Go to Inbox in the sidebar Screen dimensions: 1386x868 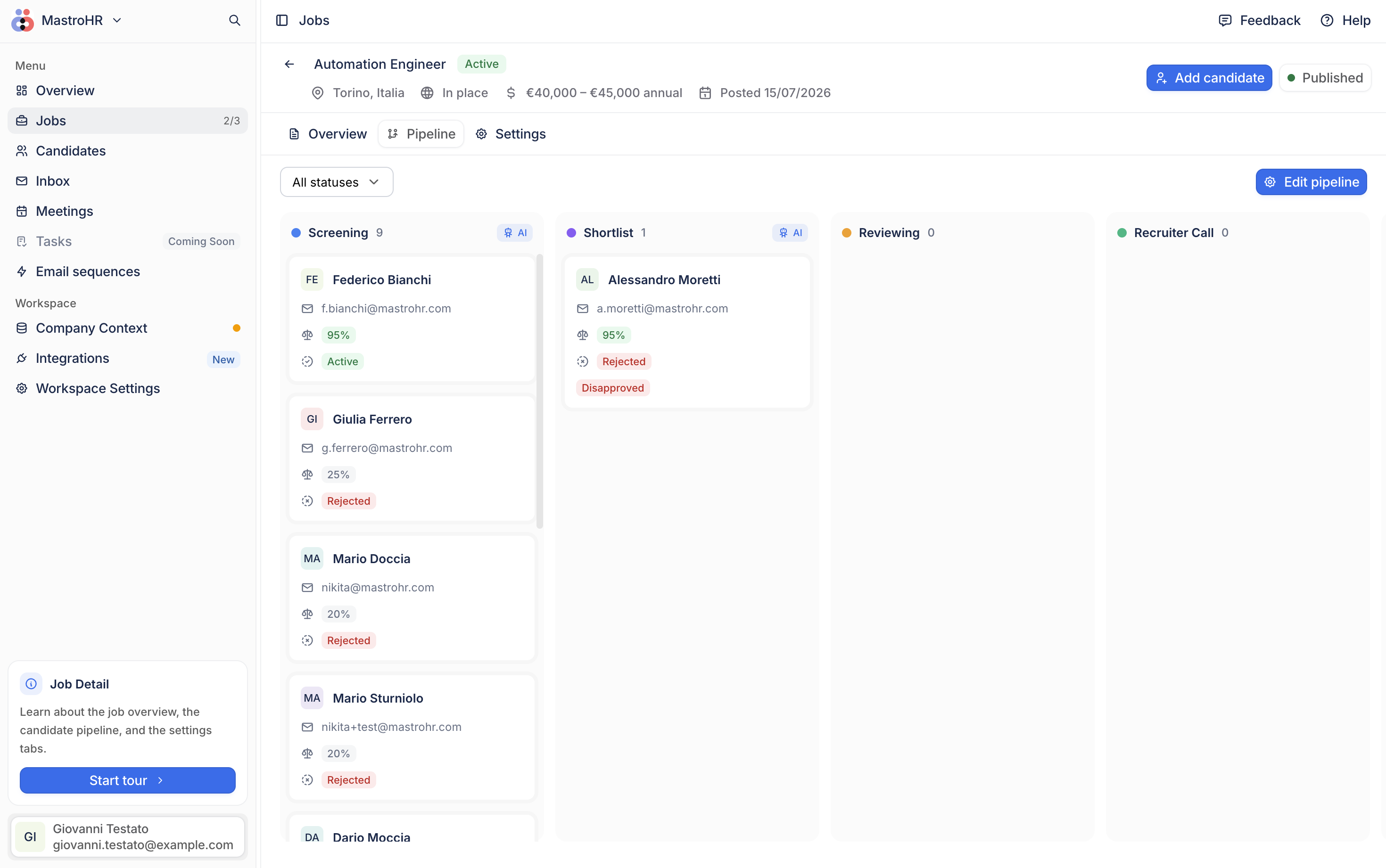tap(127, 181)
